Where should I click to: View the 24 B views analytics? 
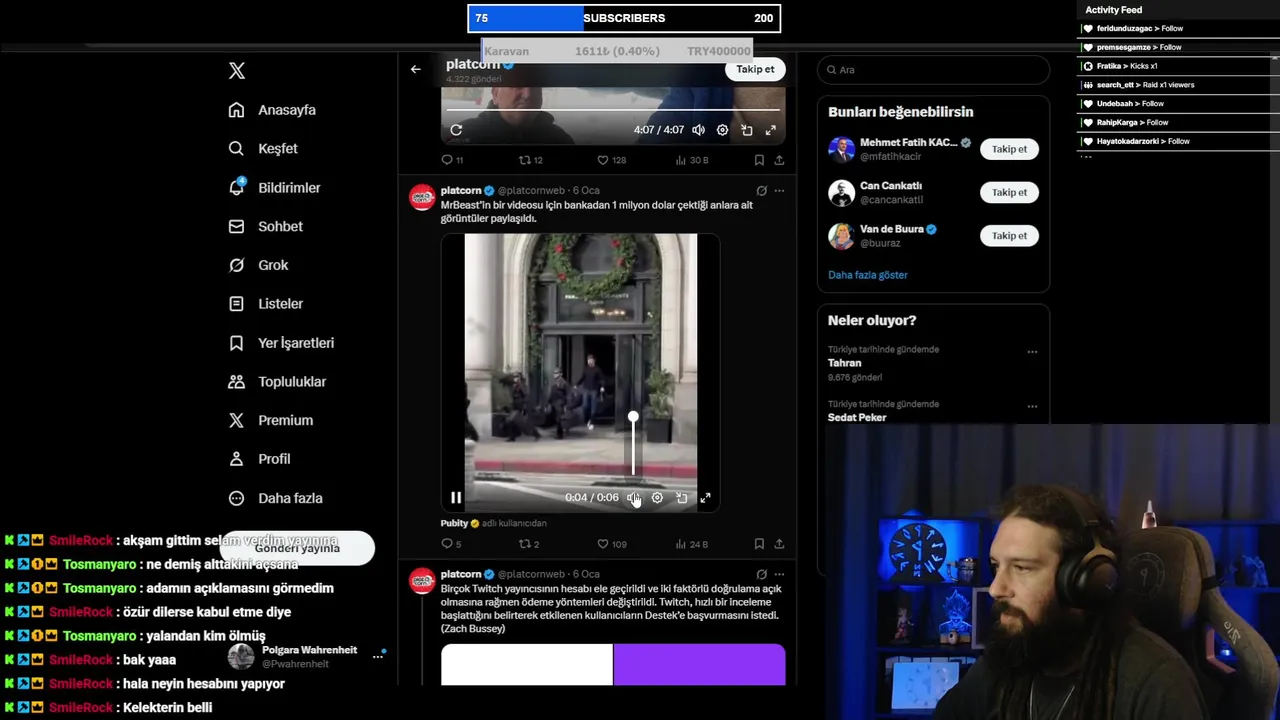691,544
